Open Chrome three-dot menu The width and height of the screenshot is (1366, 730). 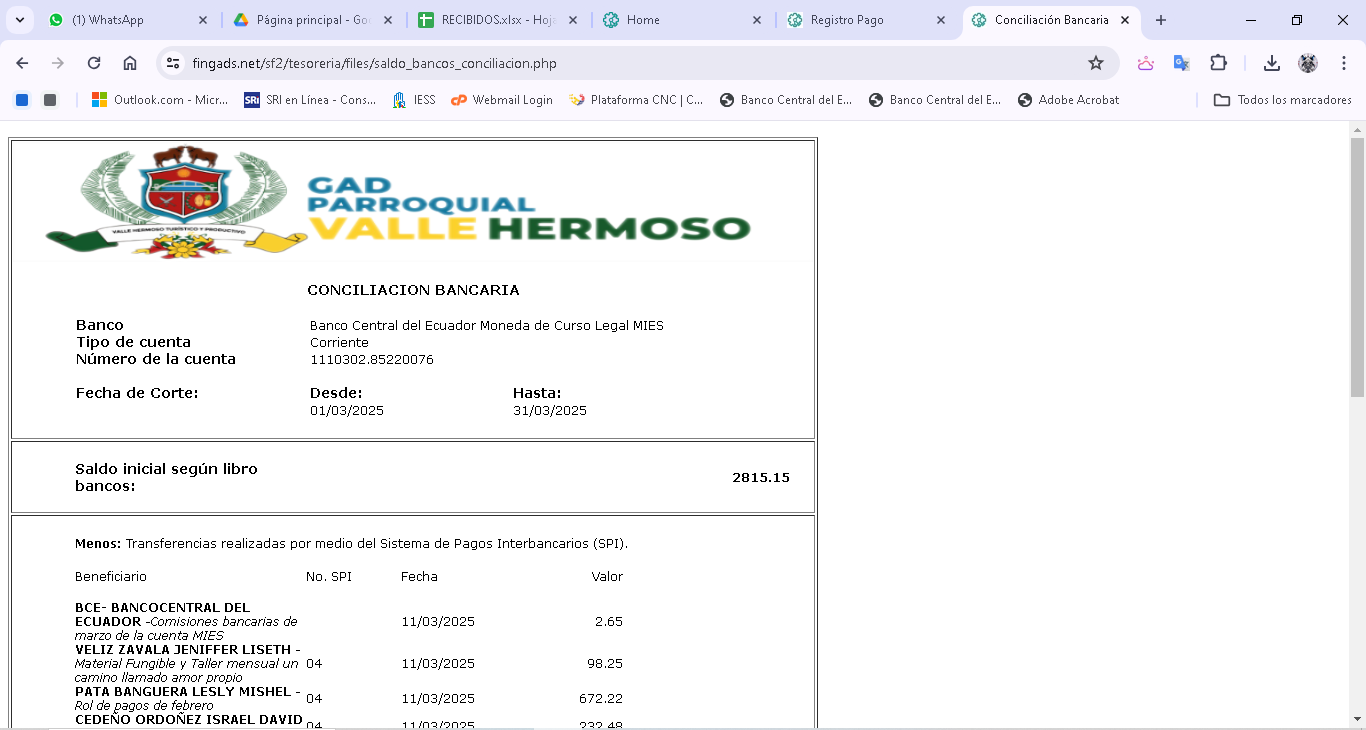pos(1344,63)
